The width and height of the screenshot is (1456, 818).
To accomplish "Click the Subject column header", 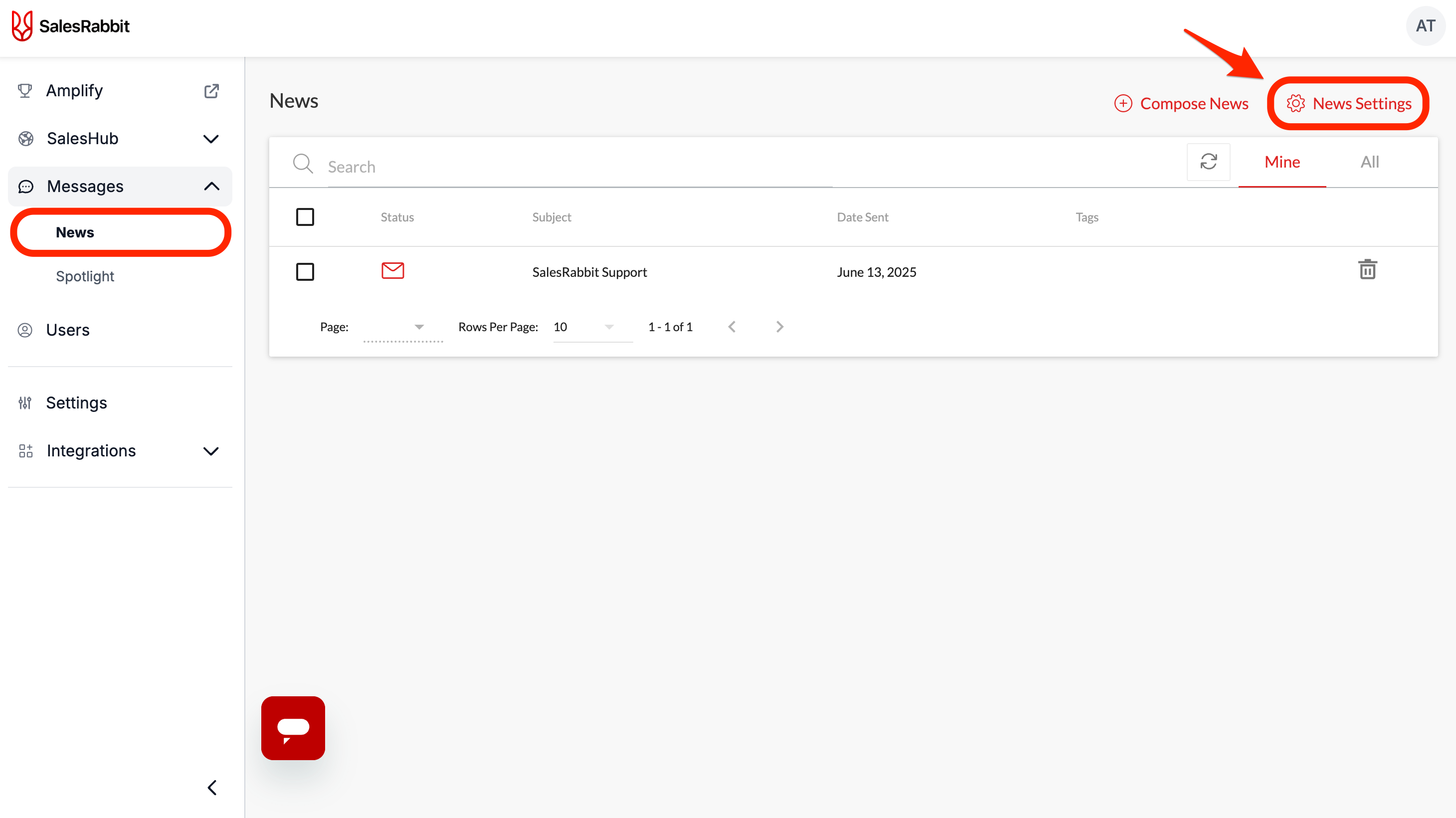I will pos(551,217).
